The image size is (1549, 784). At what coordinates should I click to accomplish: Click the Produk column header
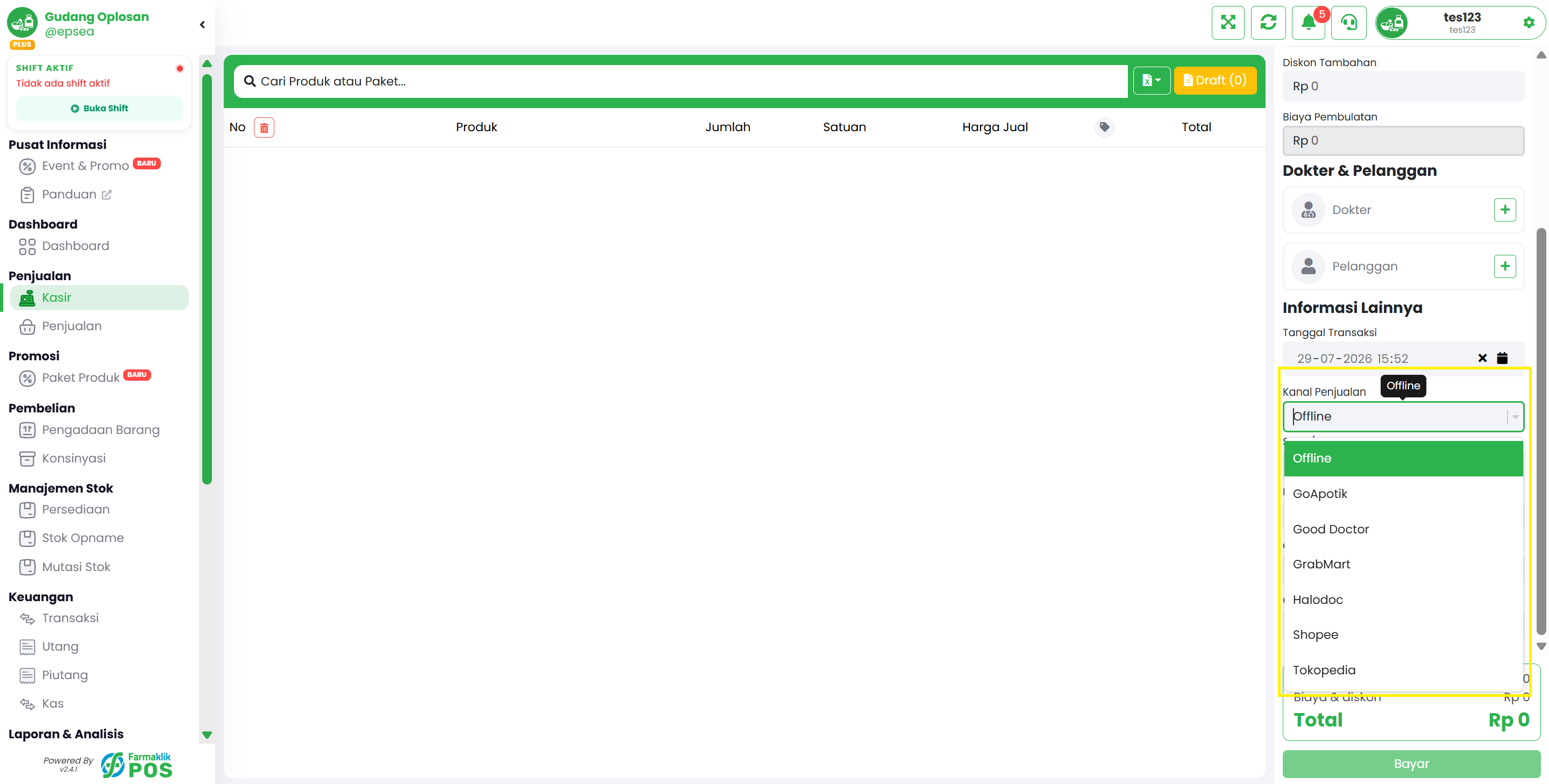[x=476, y=127]
